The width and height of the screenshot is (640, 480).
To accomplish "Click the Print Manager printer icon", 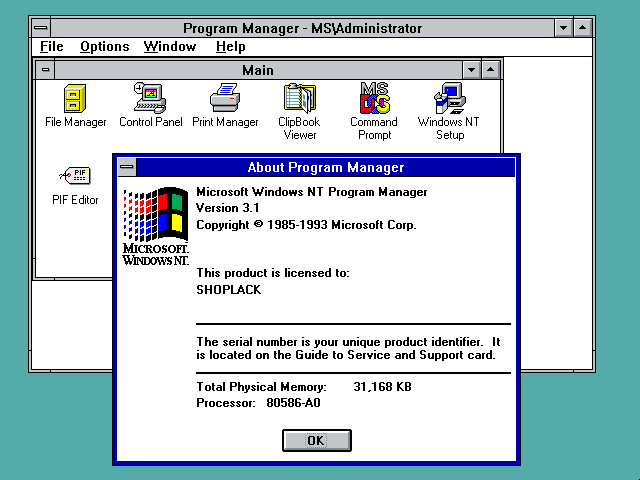I will point(225,97).
